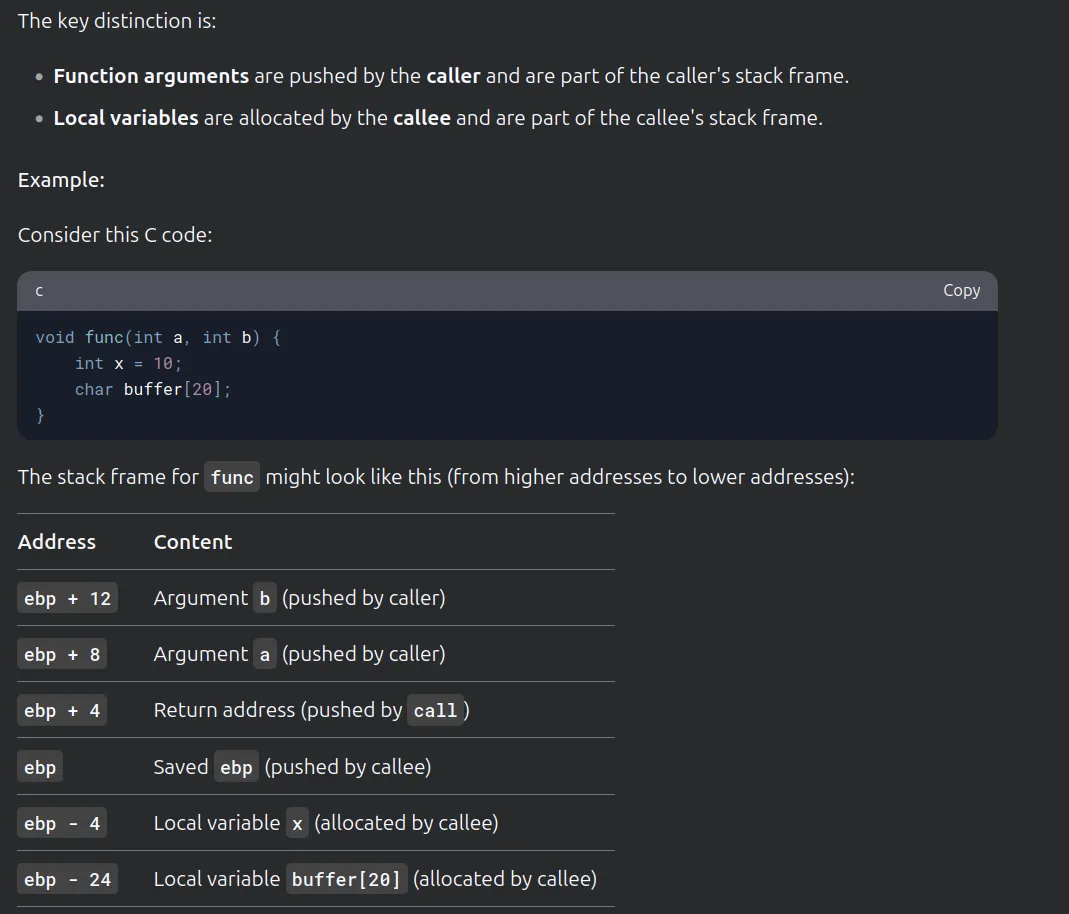Click the Address column header

point(57,542)
